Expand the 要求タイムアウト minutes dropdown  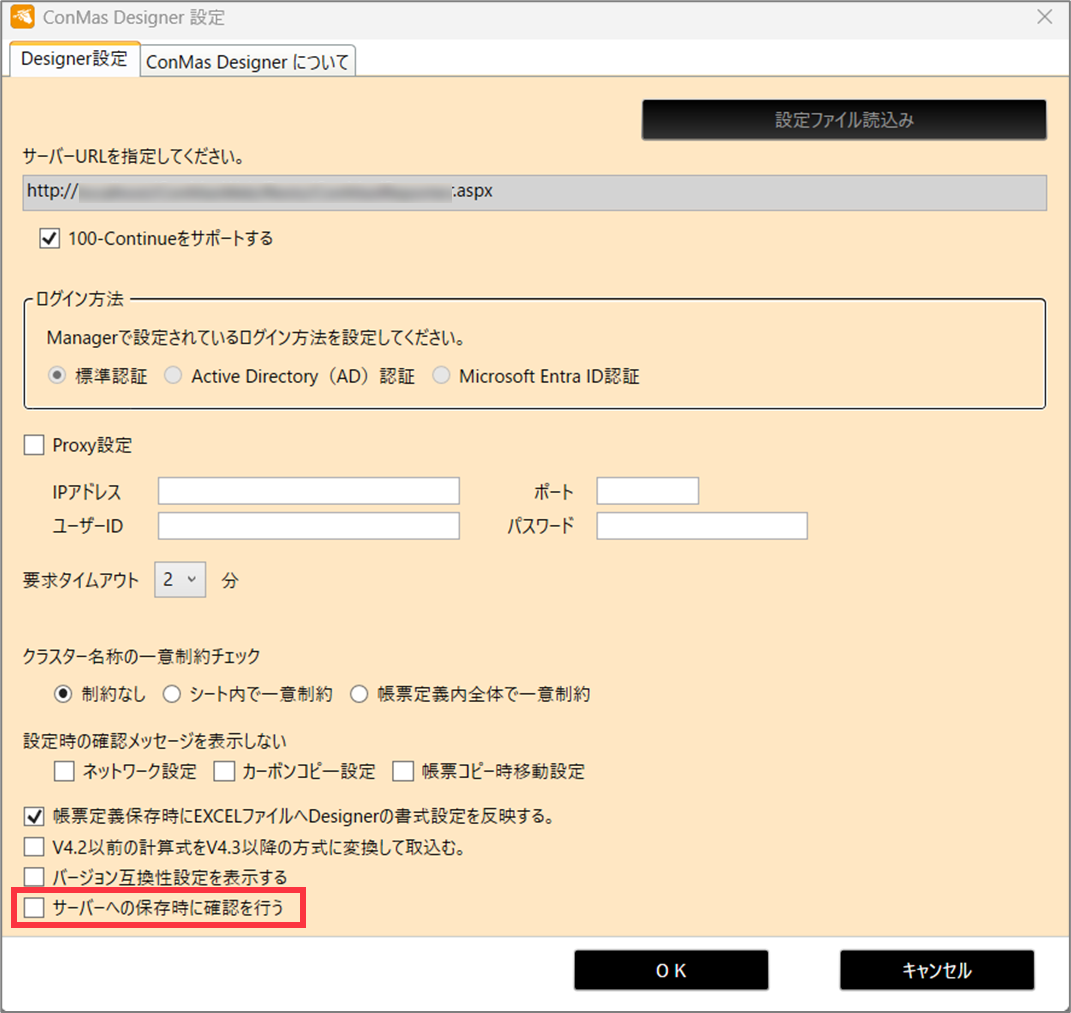pyautogui.click(x=180, y=580)
